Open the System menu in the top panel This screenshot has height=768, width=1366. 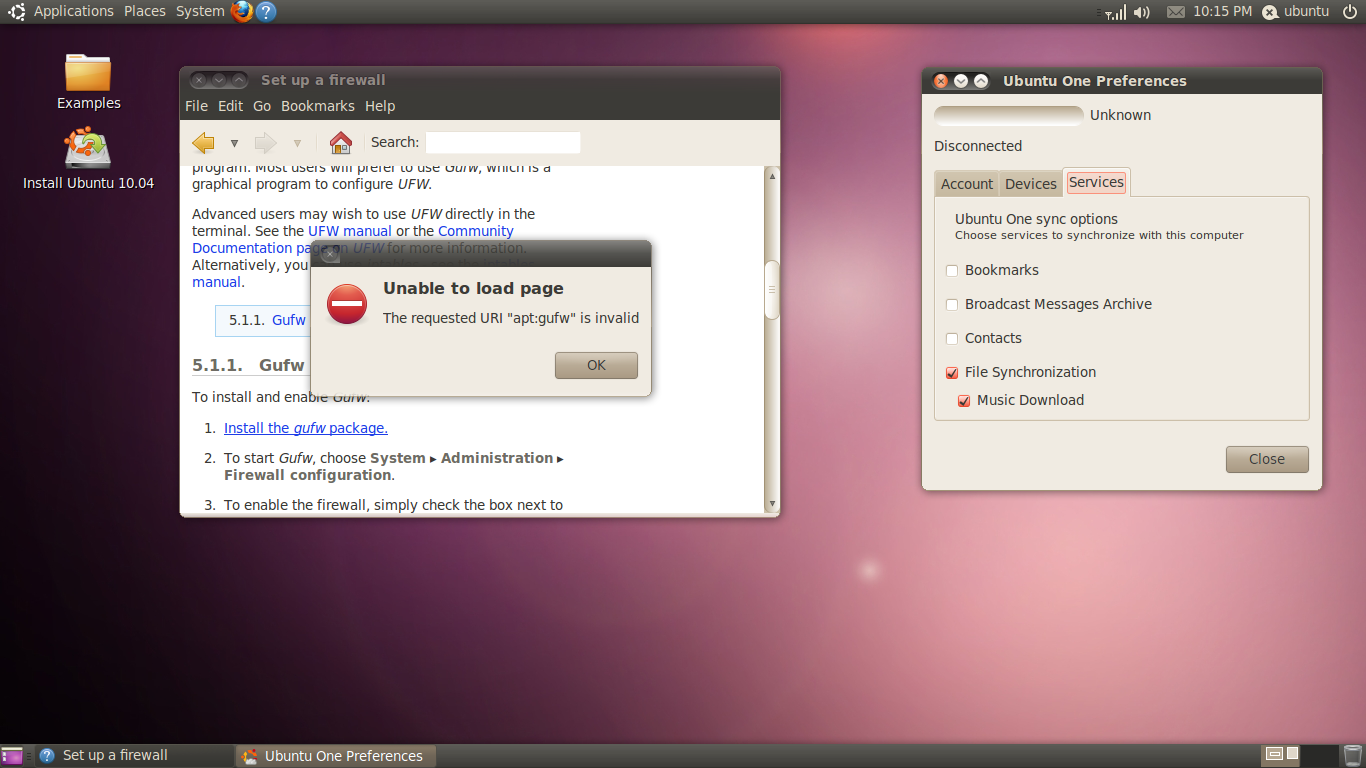click(200, 11)
